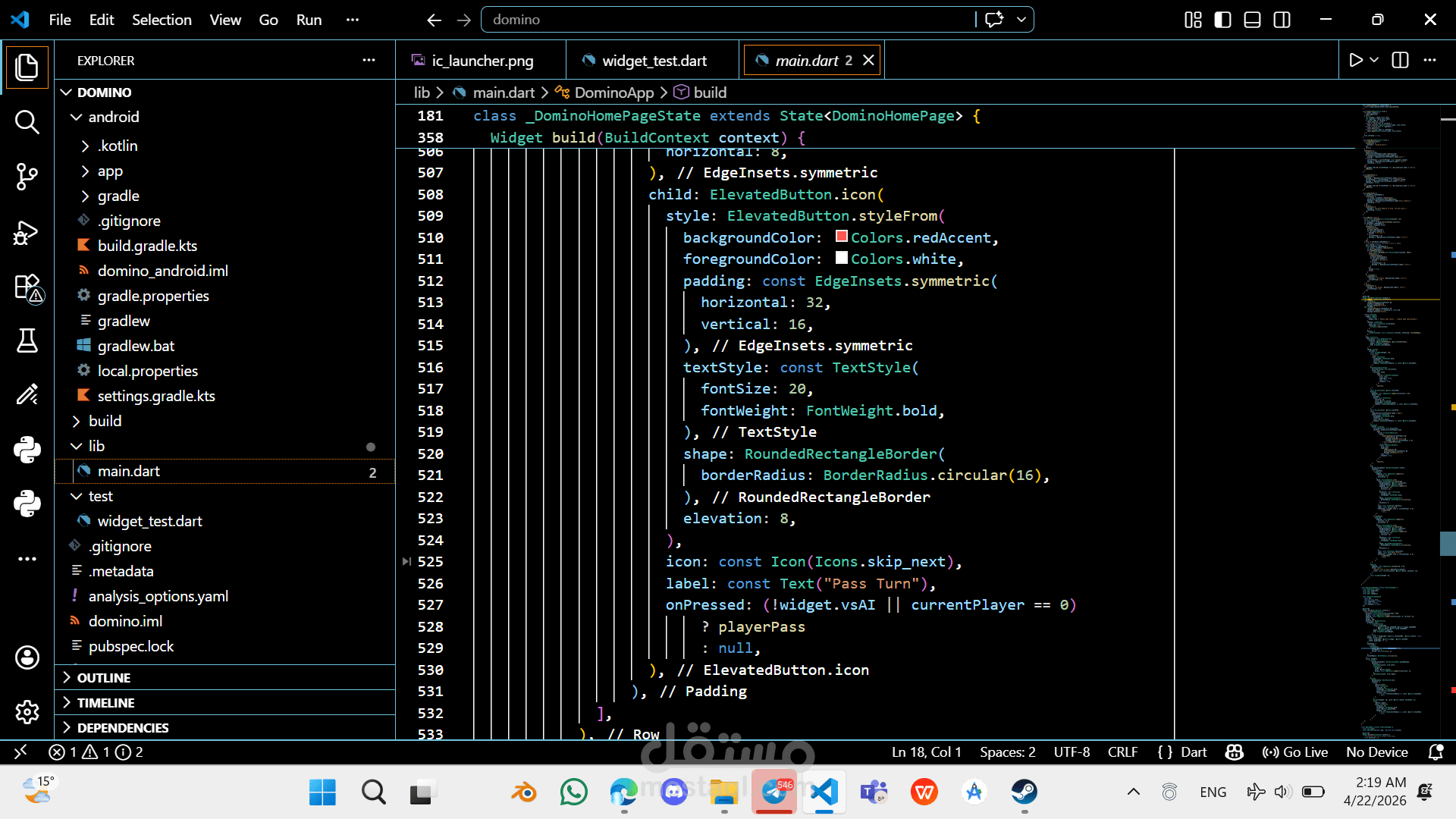
Task: Expand the OUTLINE section
Action: point(104,677)
